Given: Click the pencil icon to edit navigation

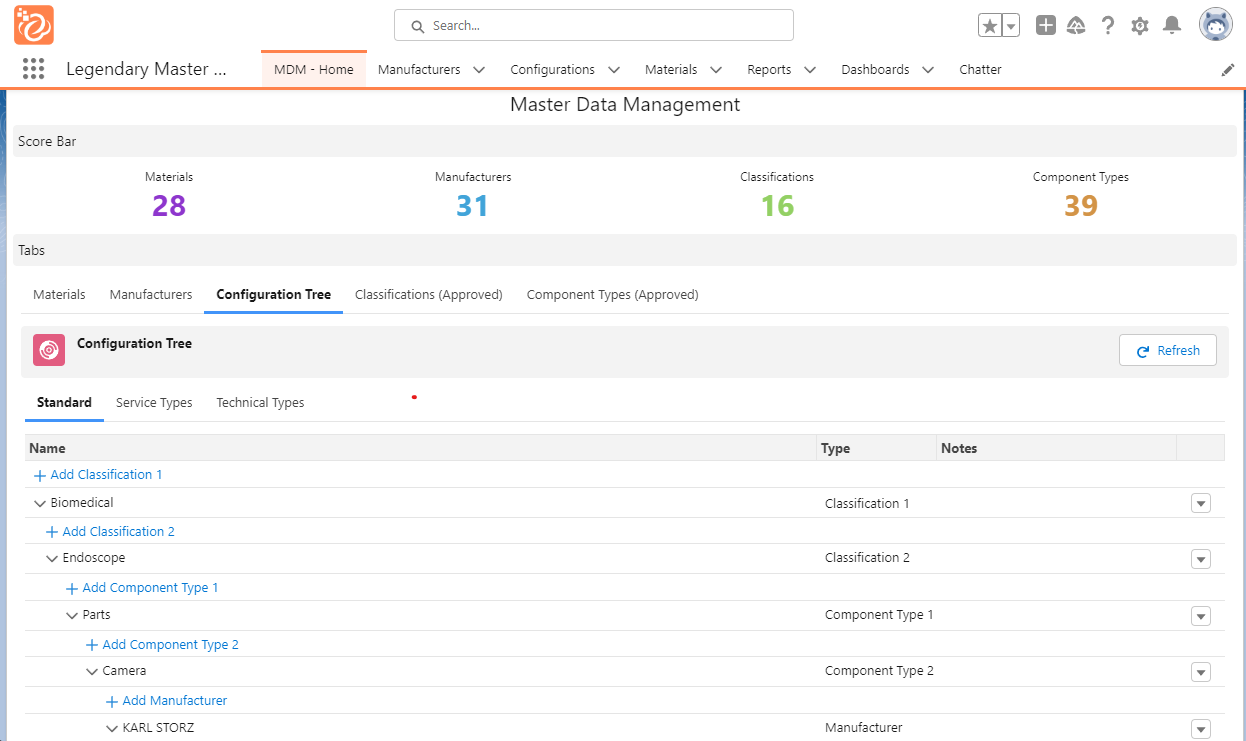Looking at the screenshot, I should click(x=1228, y=70).
